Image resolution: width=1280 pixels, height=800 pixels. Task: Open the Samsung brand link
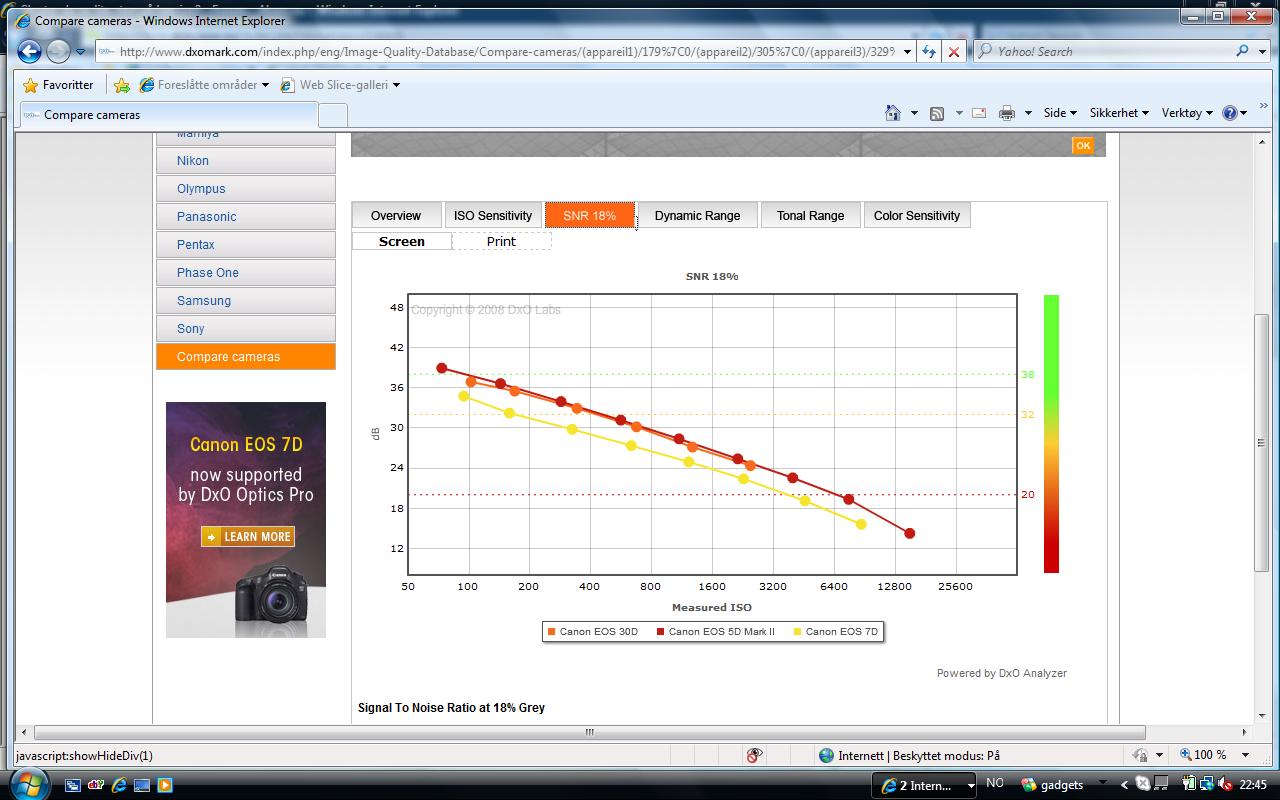pyautogui.click(x=246, y=301)
